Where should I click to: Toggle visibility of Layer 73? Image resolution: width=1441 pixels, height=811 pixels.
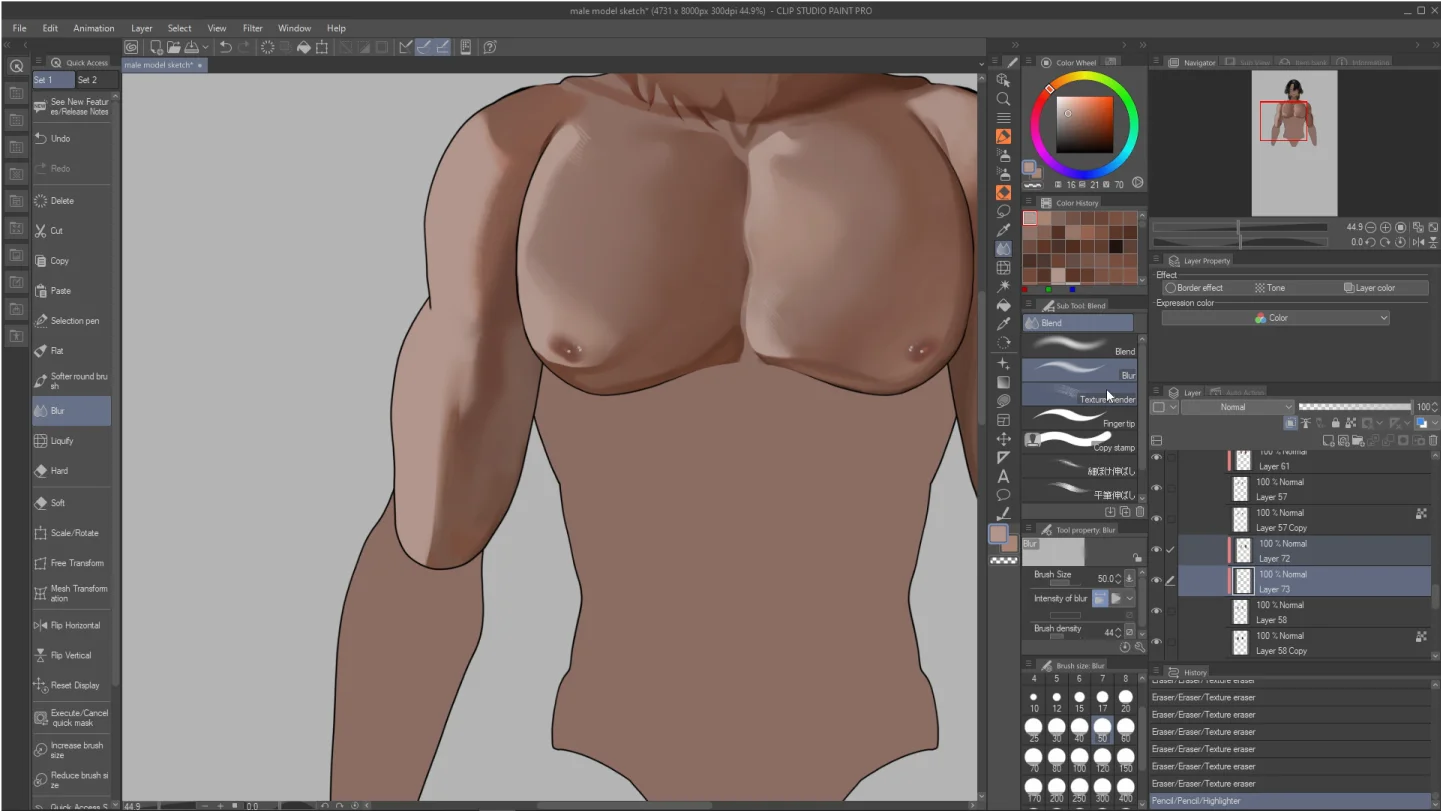tap(1157, 580)
